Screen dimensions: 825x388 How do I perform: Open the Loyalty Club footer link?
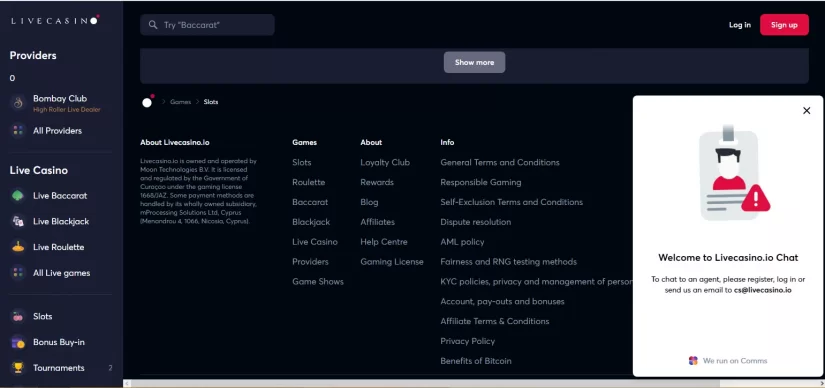pos(385,162)
